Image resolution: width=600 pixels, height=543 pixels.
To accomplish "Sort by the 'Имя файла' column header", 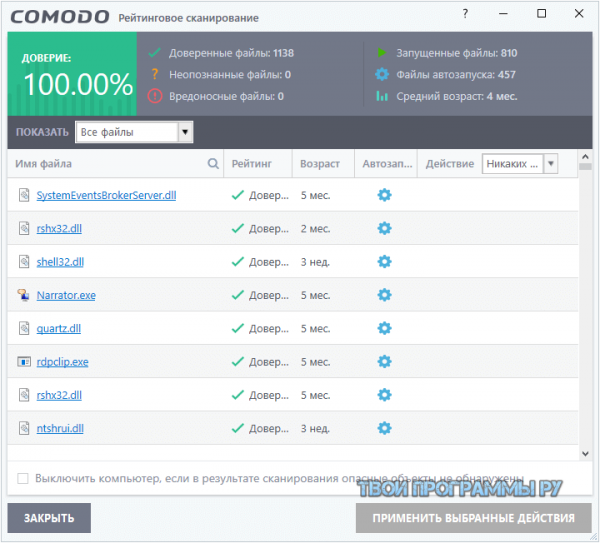I will [43, 164].
